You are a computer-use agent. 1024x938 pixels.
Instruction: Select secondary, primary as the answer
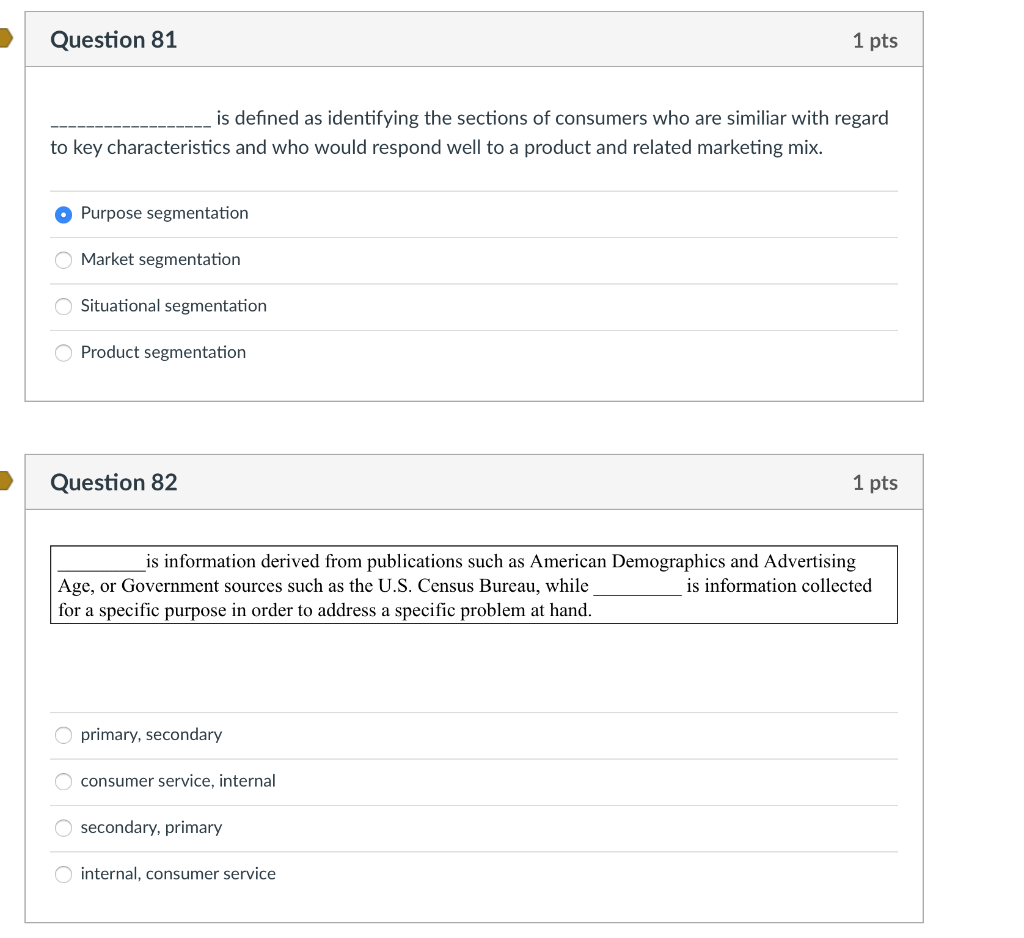coord(63,828)
